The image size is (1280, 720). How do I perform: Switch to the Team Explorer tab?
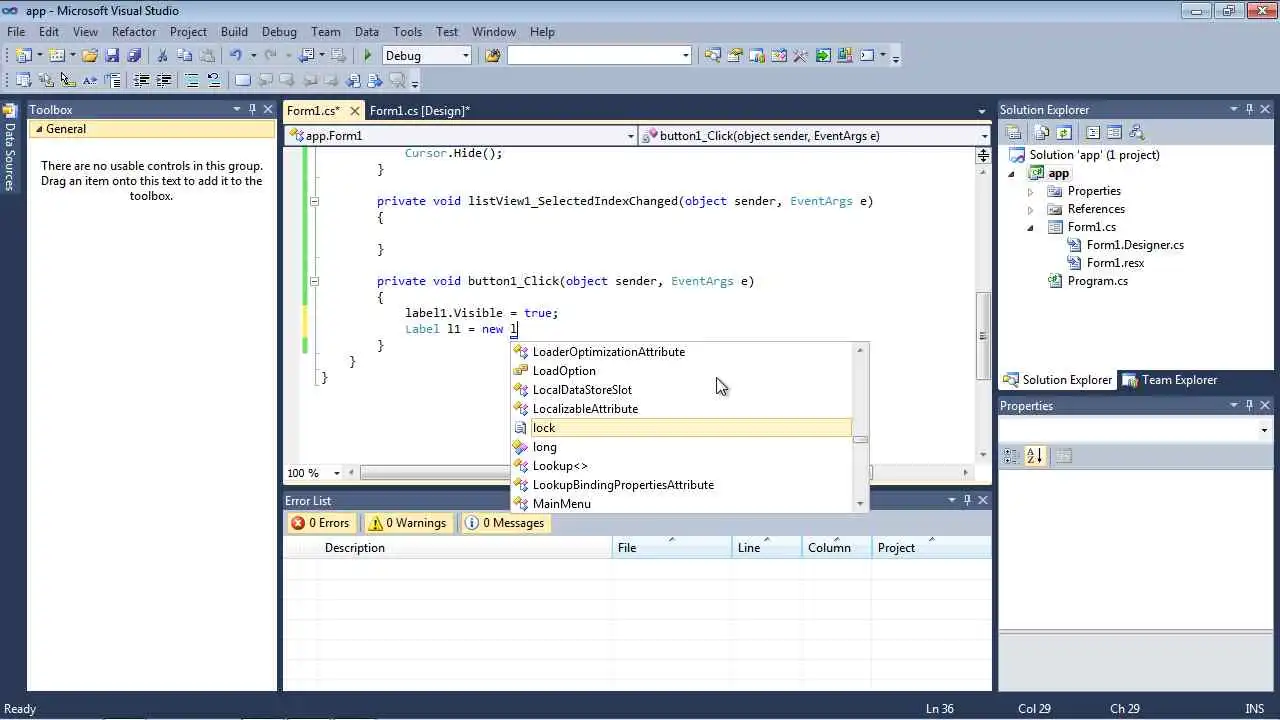[1170, 380]
